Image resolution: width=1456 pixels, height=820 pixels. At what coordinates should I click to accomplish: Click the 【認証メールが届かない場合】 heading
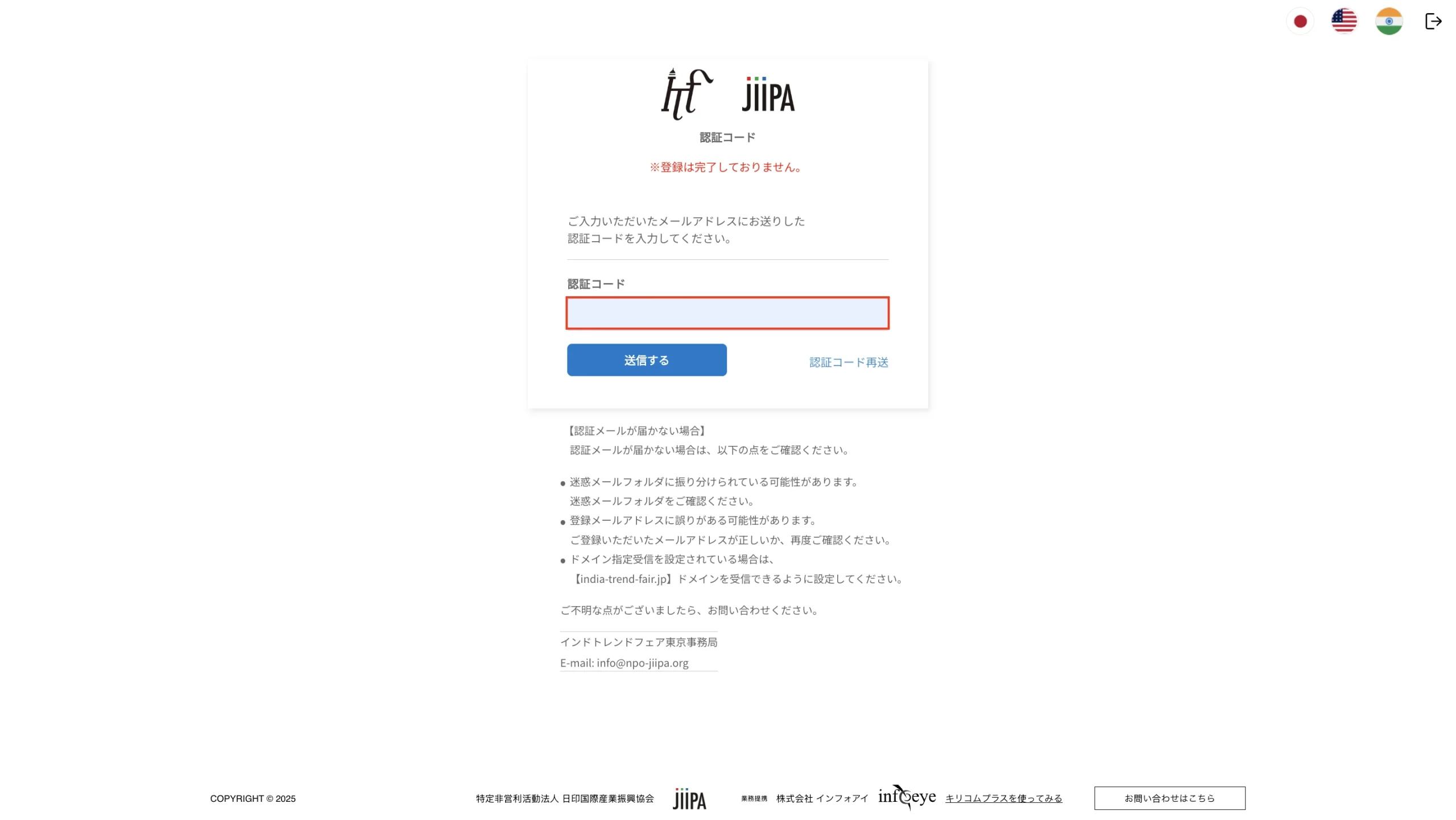[637, 431]
